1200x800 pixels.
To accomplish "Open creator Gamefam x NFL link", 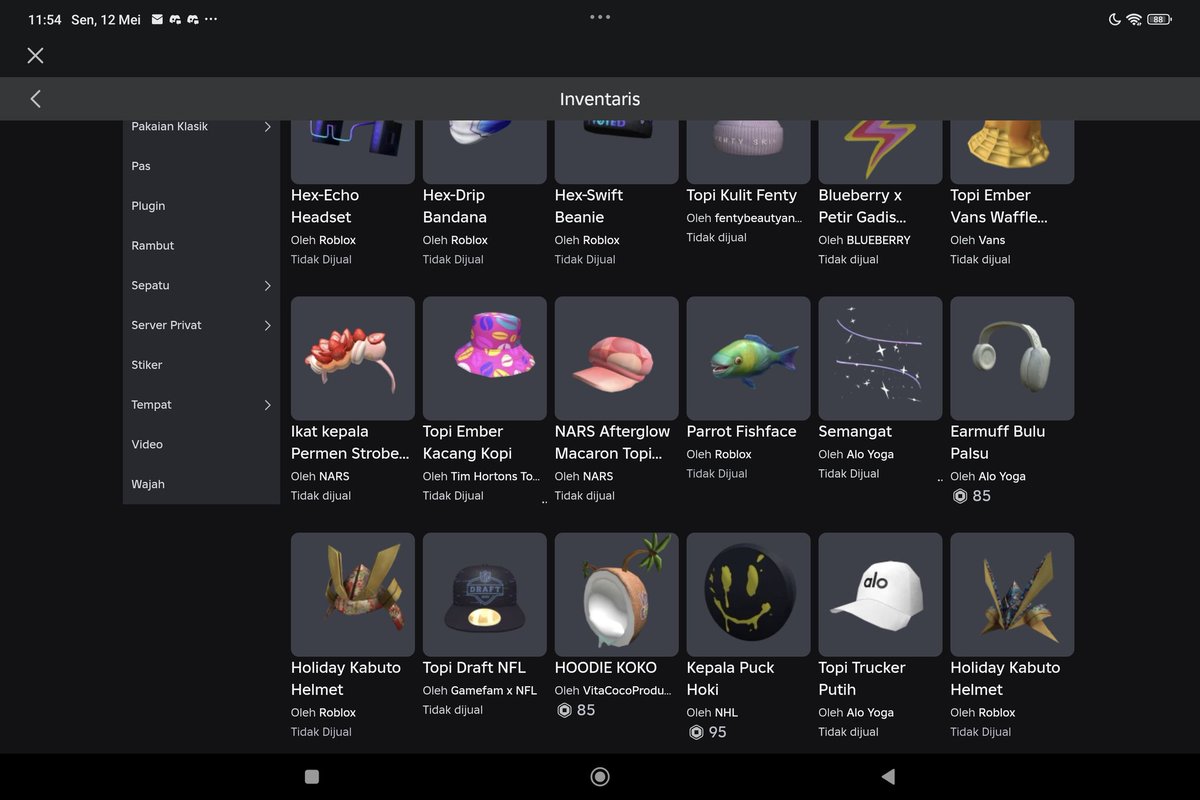I will coord(493,690).
